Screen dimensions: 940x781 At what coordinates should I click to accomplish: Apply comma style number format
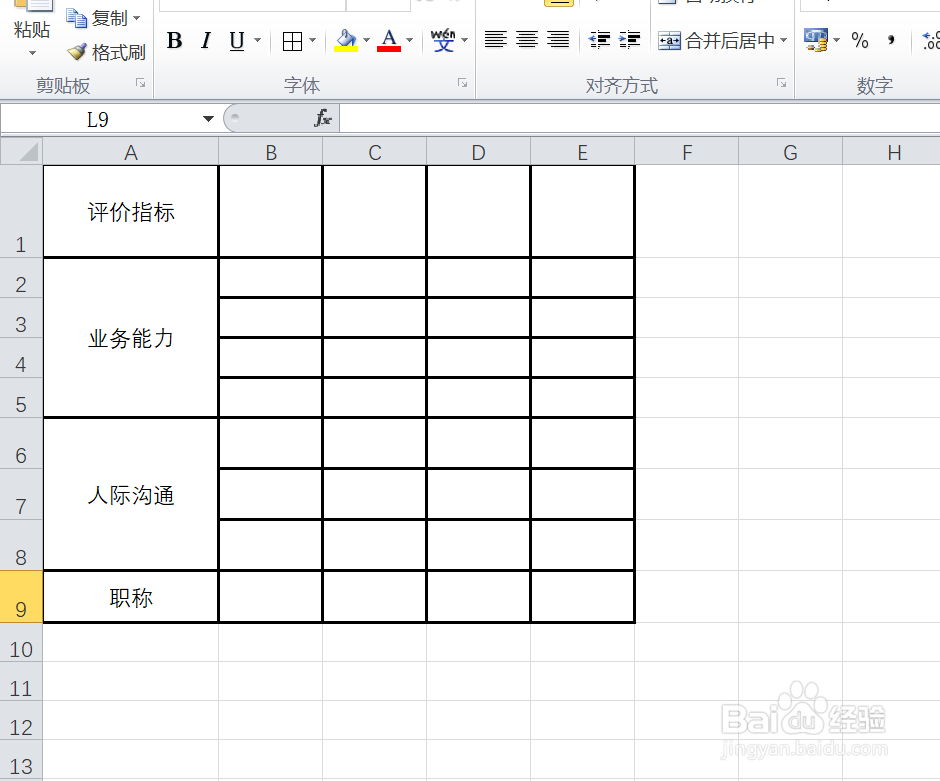pos(891,41)
